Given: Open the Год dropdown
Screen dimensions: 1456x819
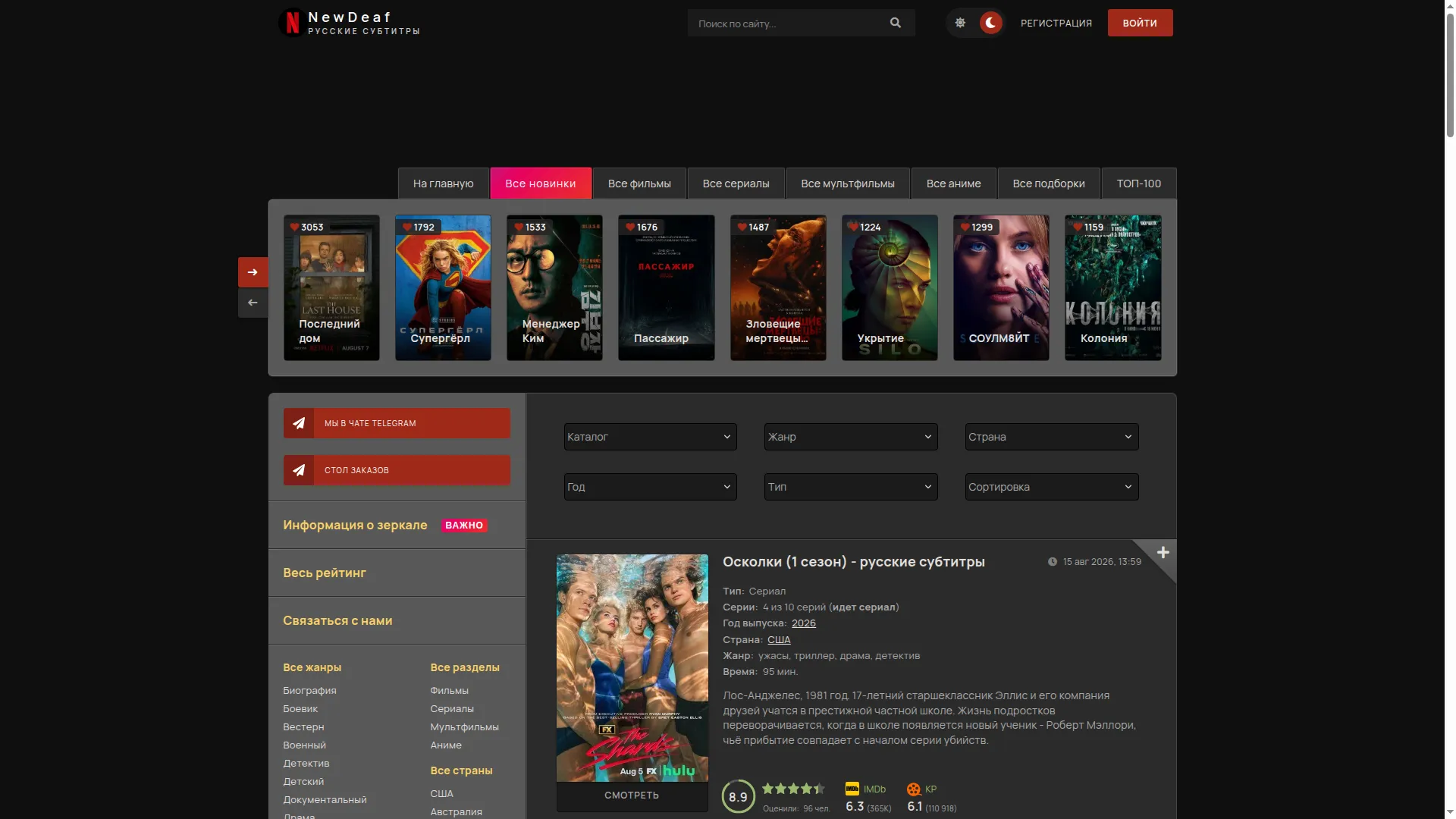Looking at the screenshot, I should click(650, 487).
